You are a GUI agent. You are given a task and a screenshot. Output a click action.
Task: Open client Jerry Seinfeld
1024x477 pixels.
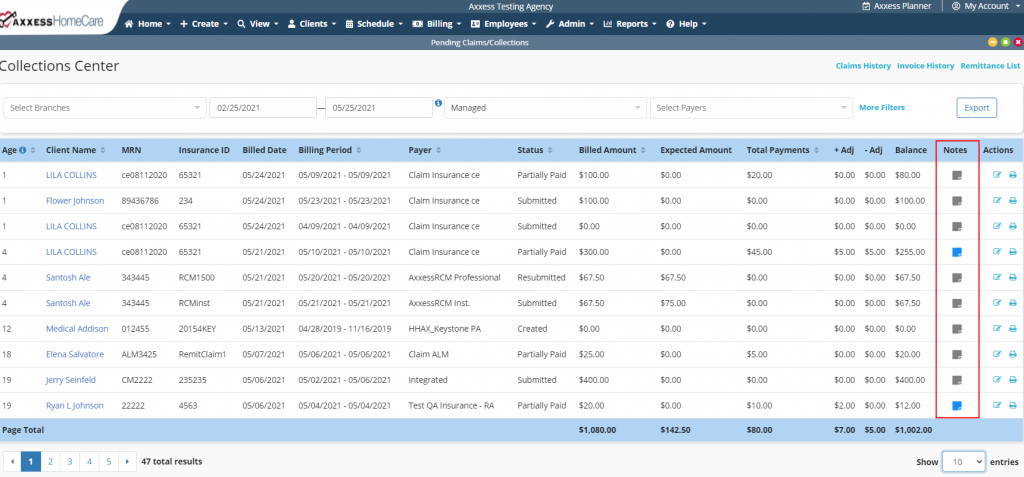click(72, 380)
